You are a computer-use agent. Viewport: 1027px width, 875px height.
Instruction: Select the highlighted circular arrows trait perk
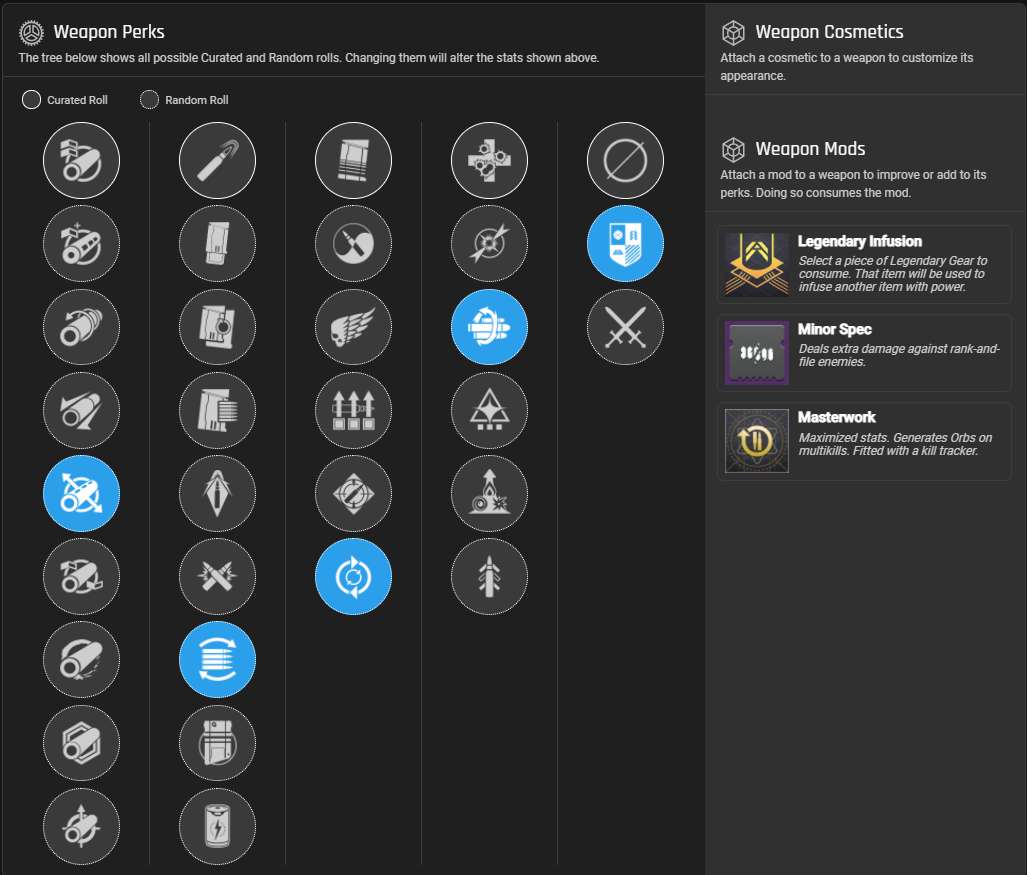(353, 577)
